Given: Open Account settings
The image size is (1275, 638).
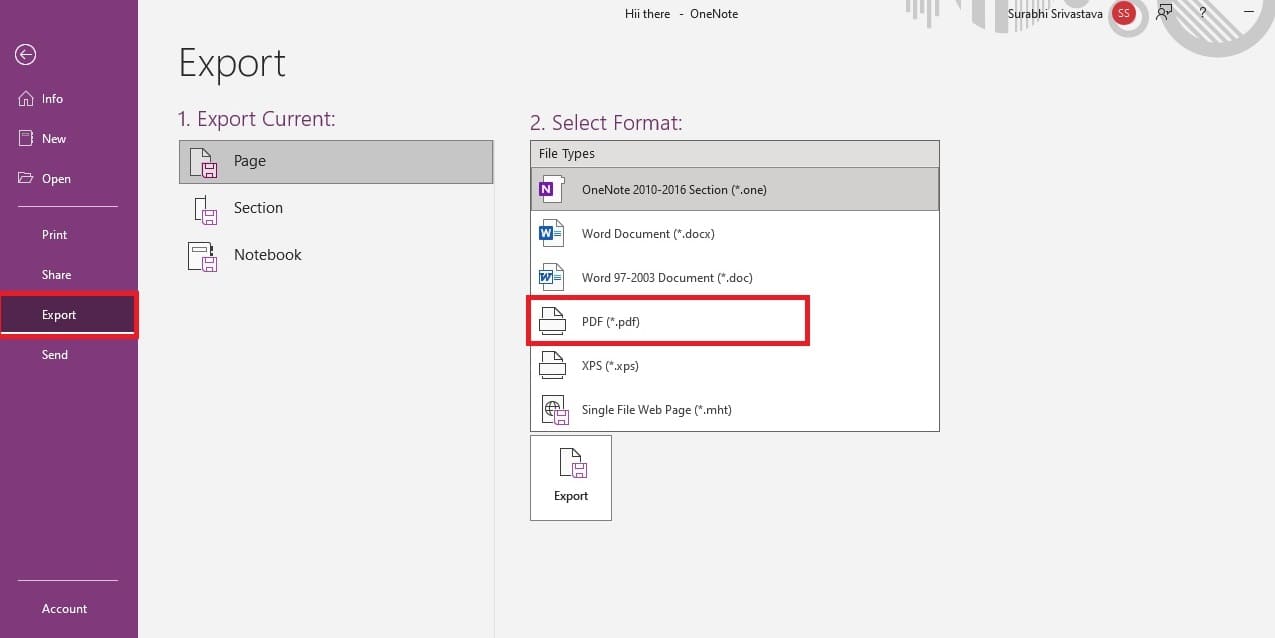Looking at the screenshot, I should point(64,609).
